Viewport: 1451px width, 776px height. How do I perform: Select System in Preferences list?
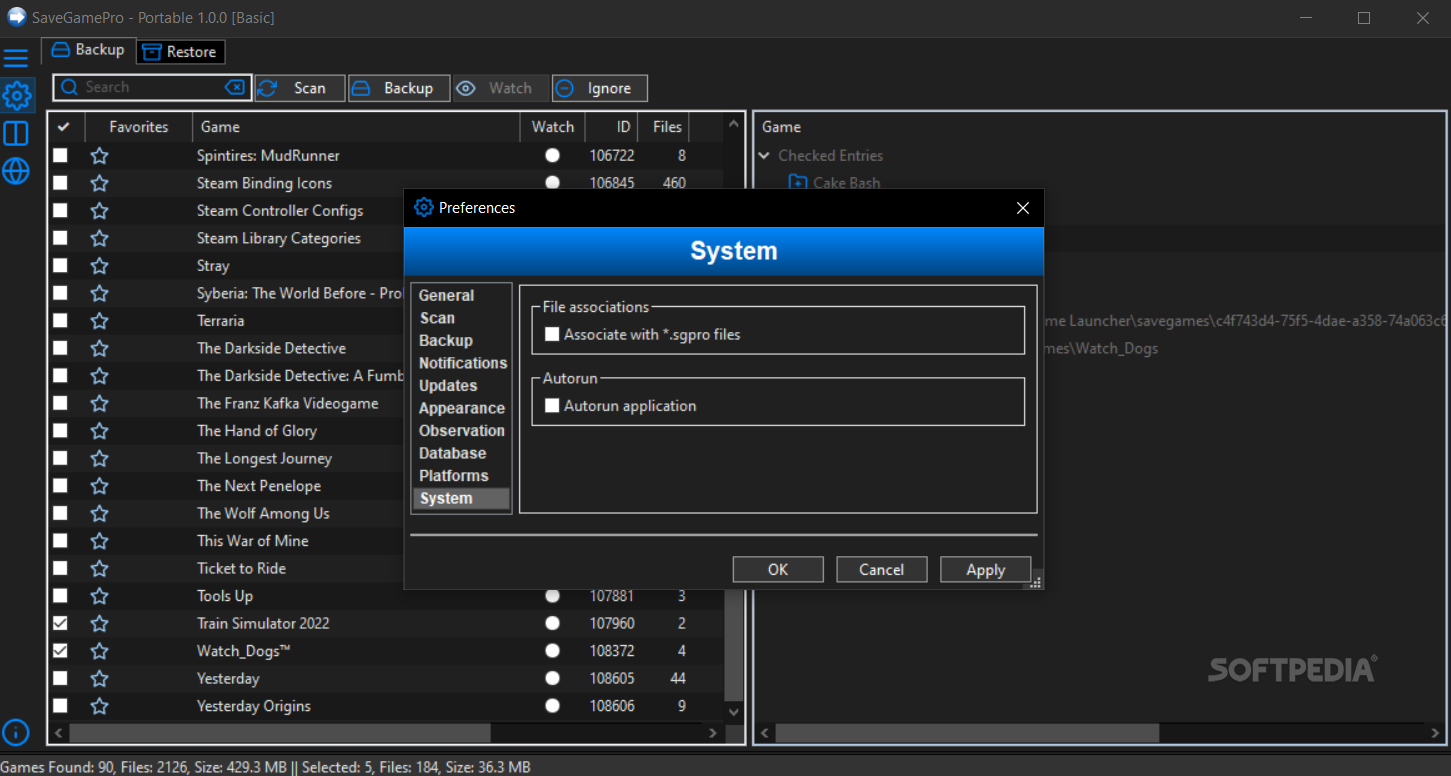click(461, 498)
